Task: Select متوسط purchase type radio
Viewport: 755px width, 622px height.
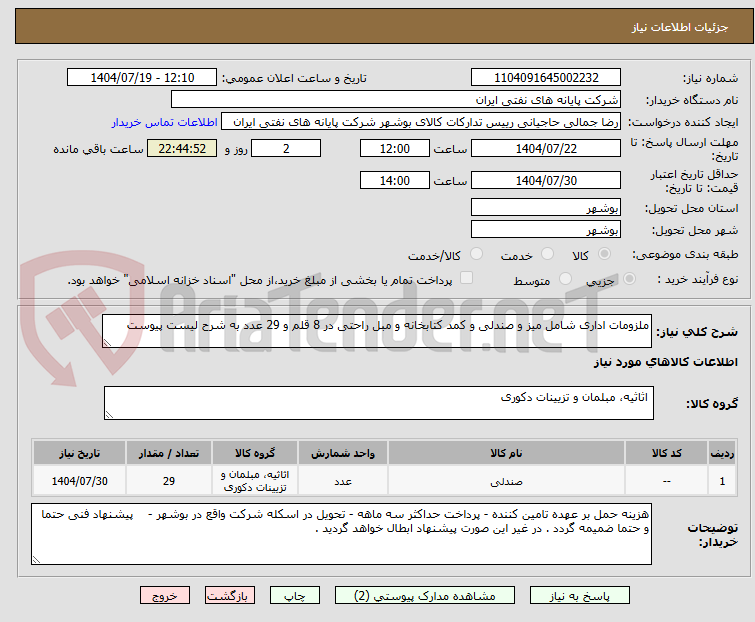Action: click(x=567, y=280)
